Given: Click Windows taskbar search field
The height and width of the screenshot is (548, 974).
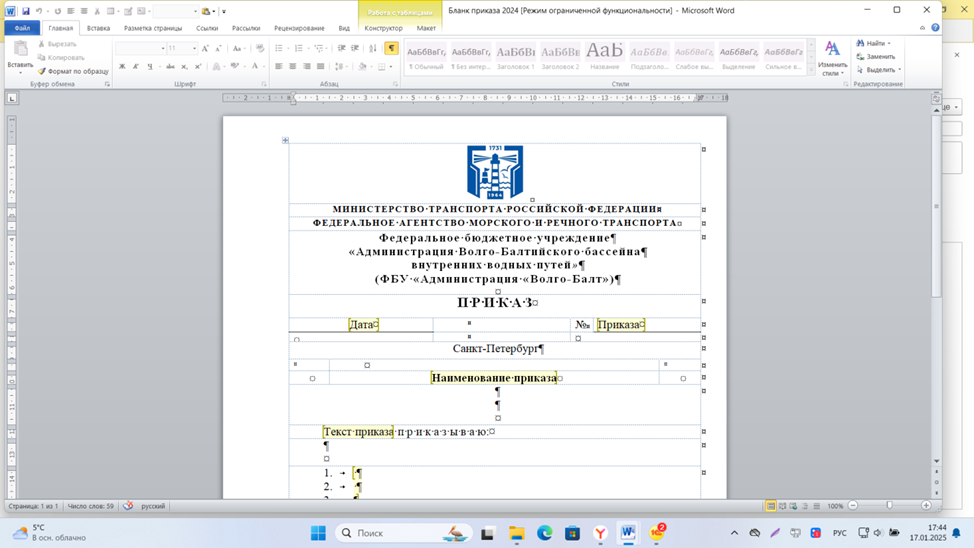Looking at the screenshot, I should click(404, 533).
